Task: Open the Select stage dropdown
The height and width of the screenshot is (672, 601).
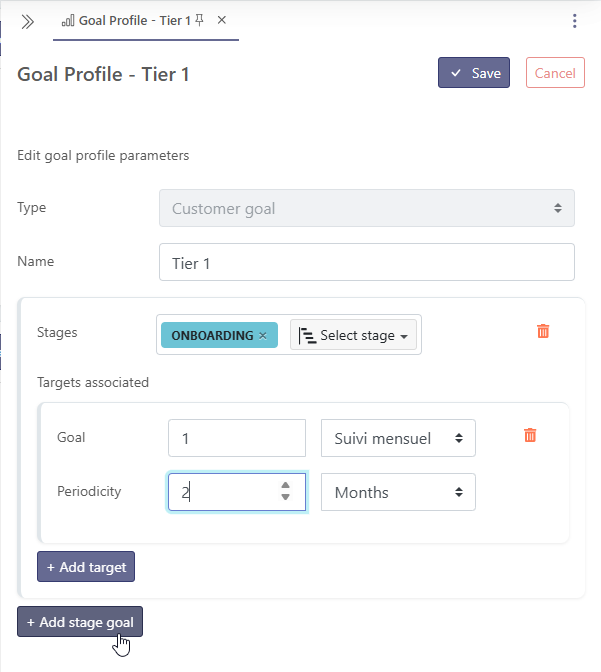Action: [x=355, y=336]
